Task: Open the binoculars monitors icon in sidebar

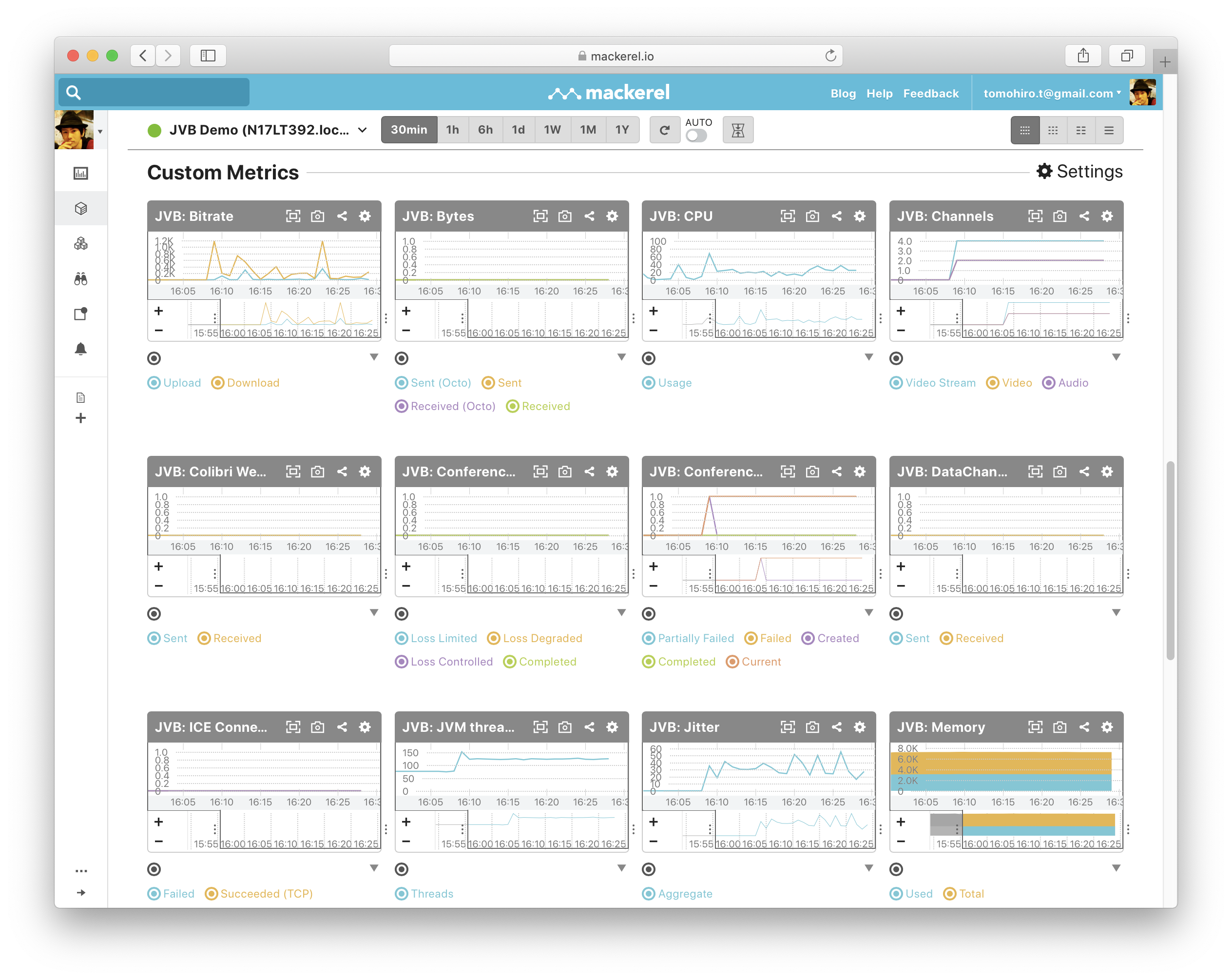Action: pyautogui.click(x=80, y=279)
